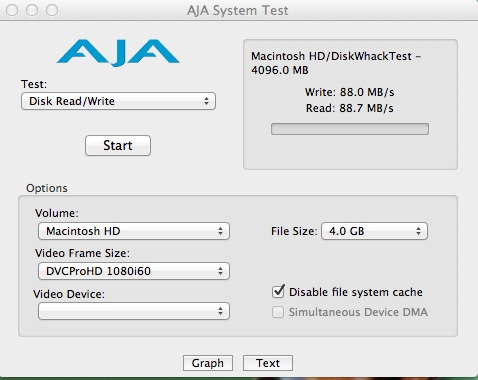478x380 pixels.
Task: Click the test progress bar
Action: (x=350, y=129)
